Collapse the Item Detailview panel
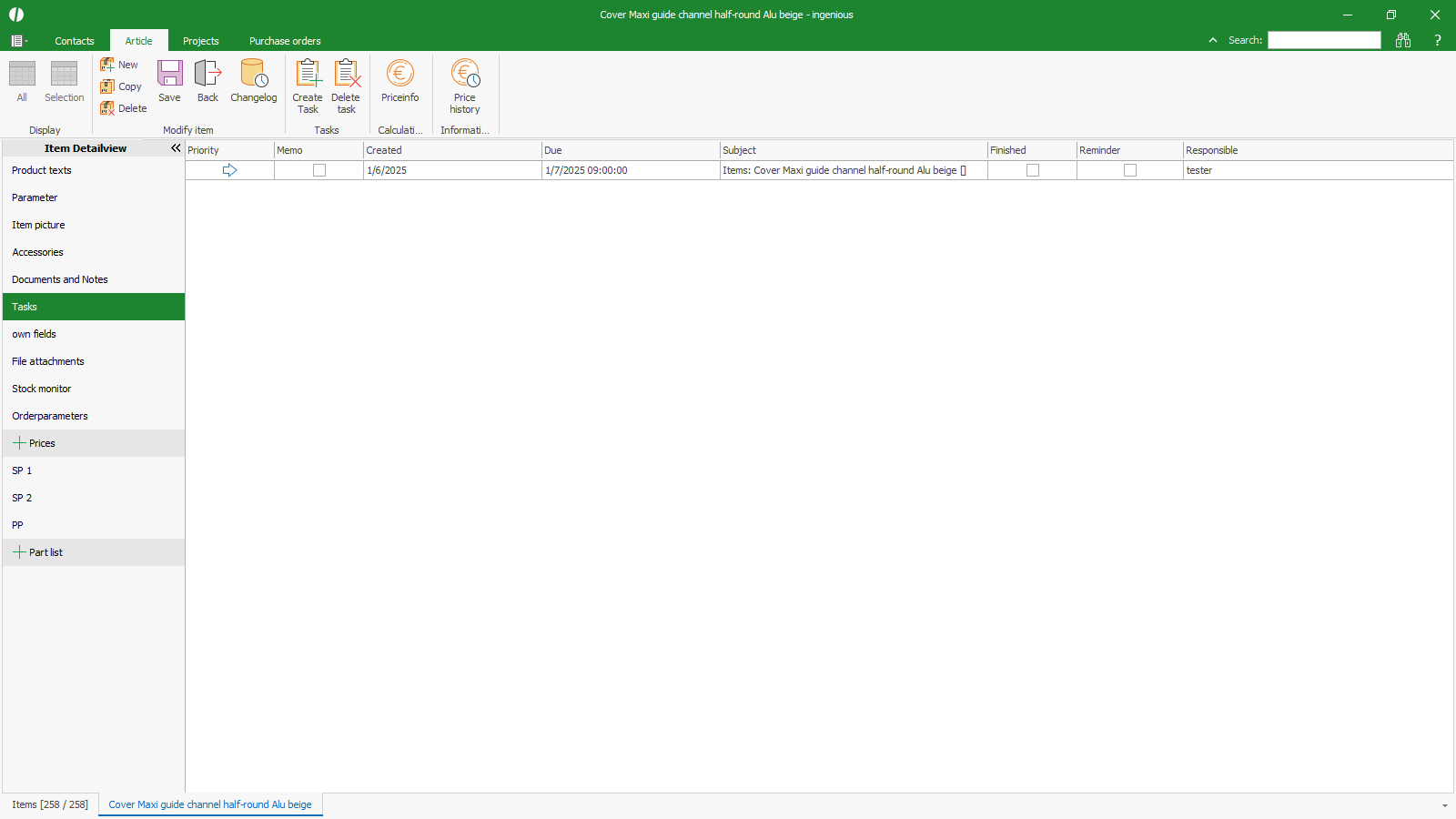1456x819 pixels. tap(176, 148)
